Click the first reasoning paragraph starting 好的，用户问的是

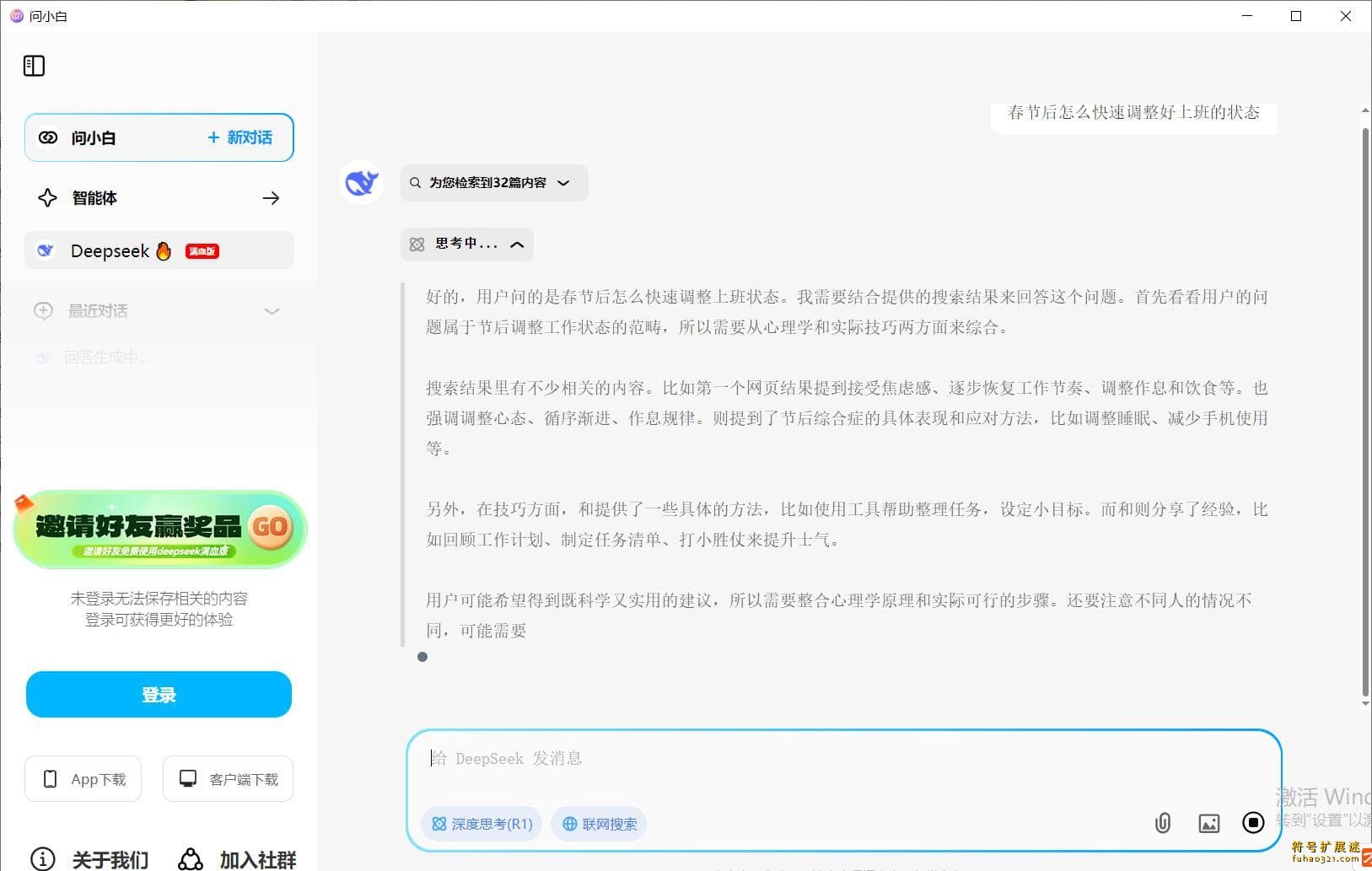[847, 312]
